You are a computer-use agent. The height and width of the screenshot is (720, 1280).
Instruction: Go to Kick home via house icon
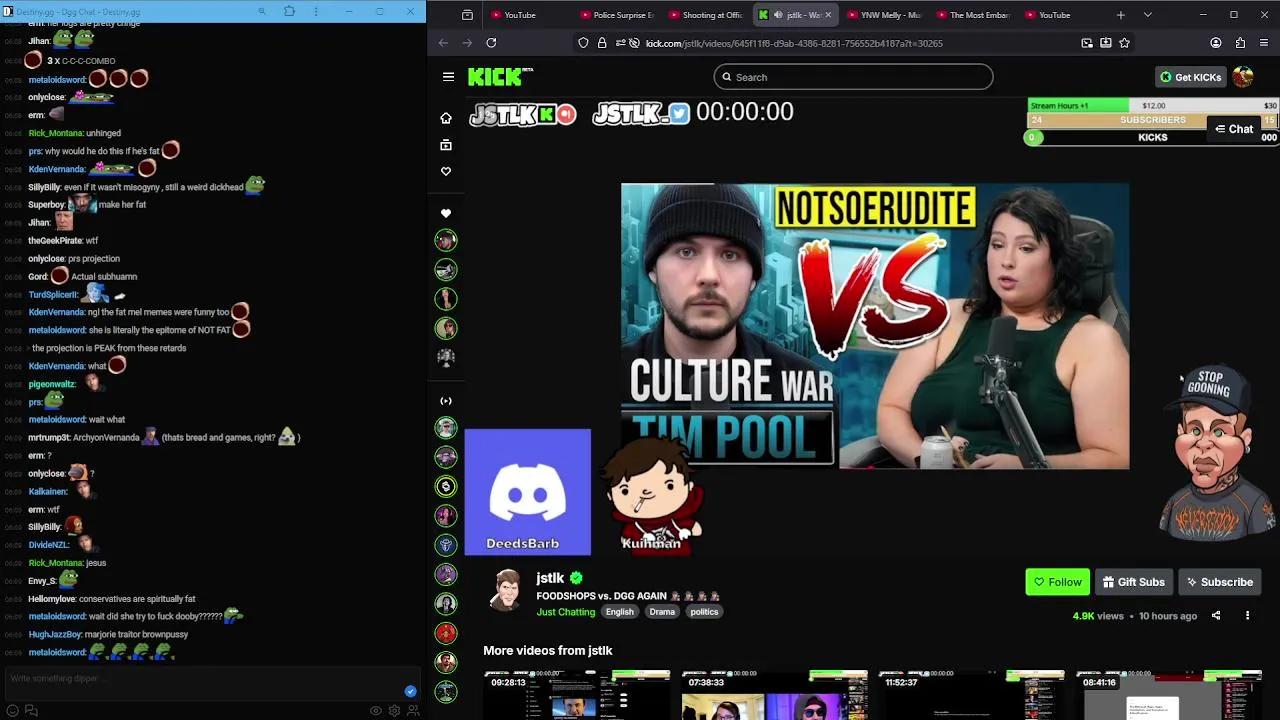(x=446, y=118)
